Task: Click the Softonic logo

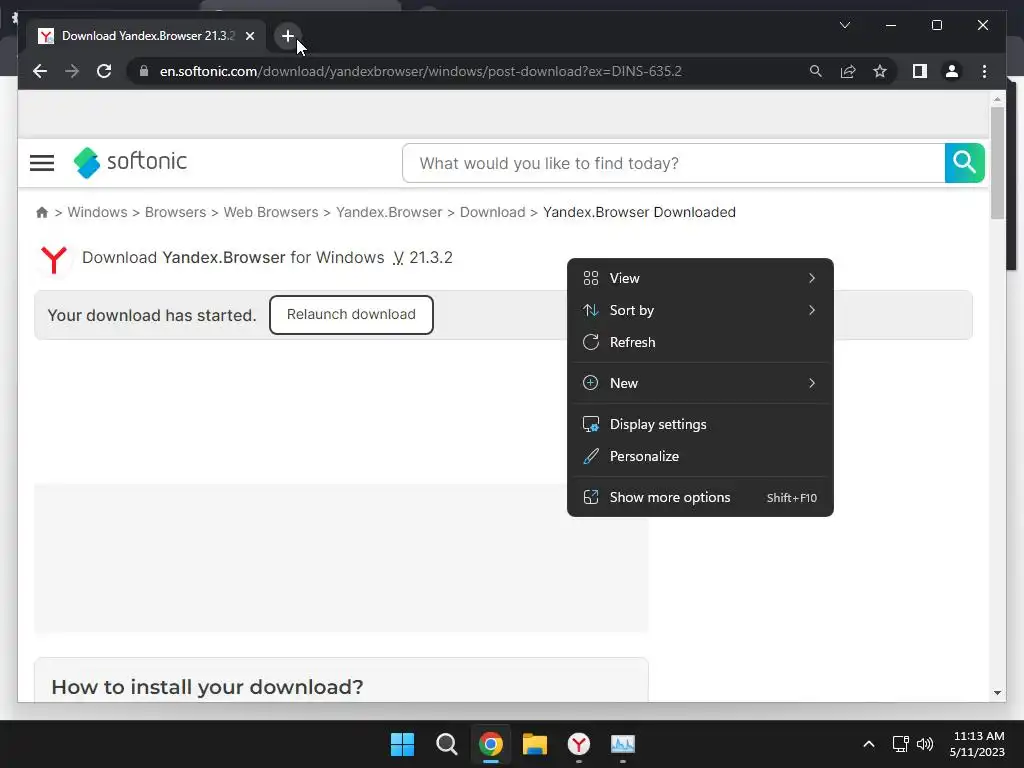Action: point(130,162)
